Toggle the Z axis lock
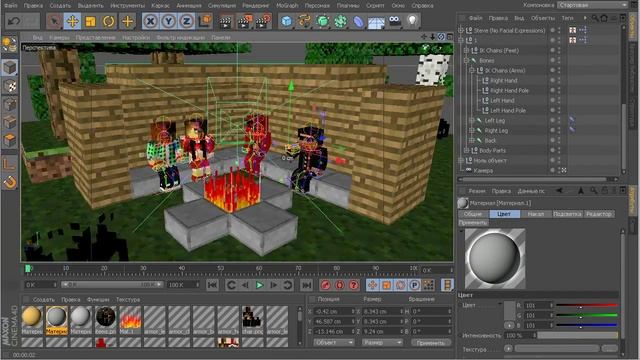The width and height of the screenshot is (640, 360). coord(186,21)
